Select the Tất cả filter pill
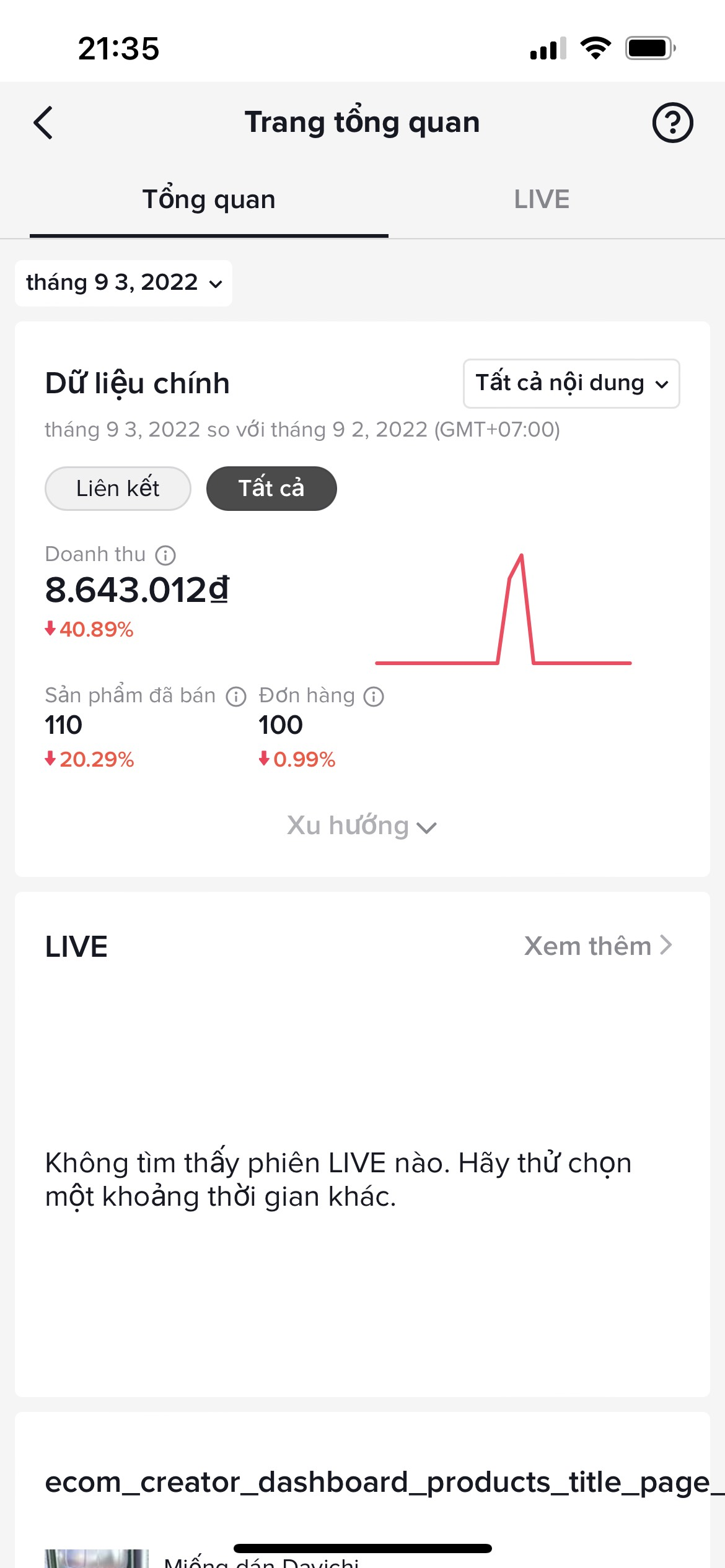 (271, 489)
